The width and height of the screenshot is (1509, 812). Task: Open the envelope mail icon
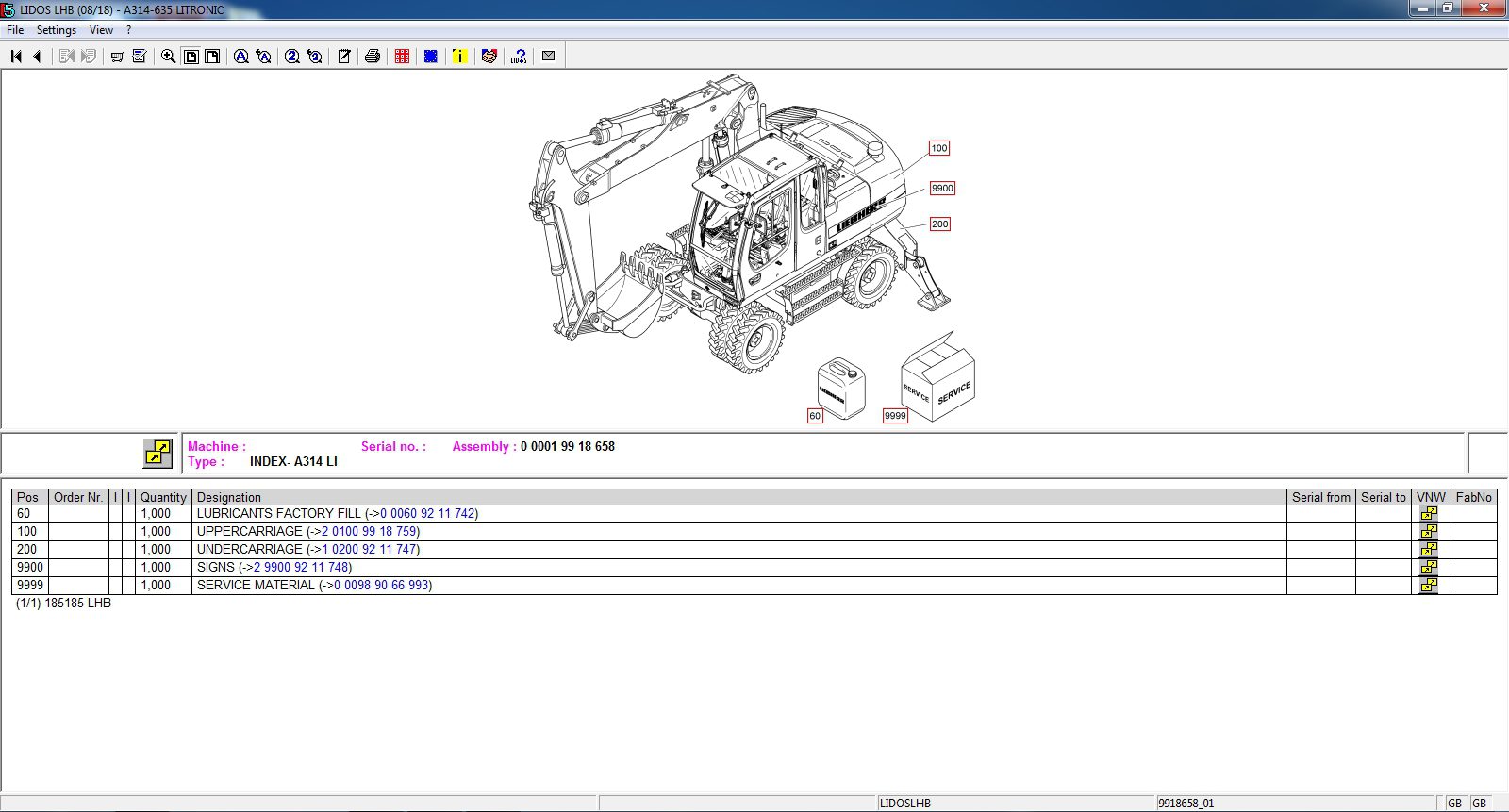click(549, 57)
